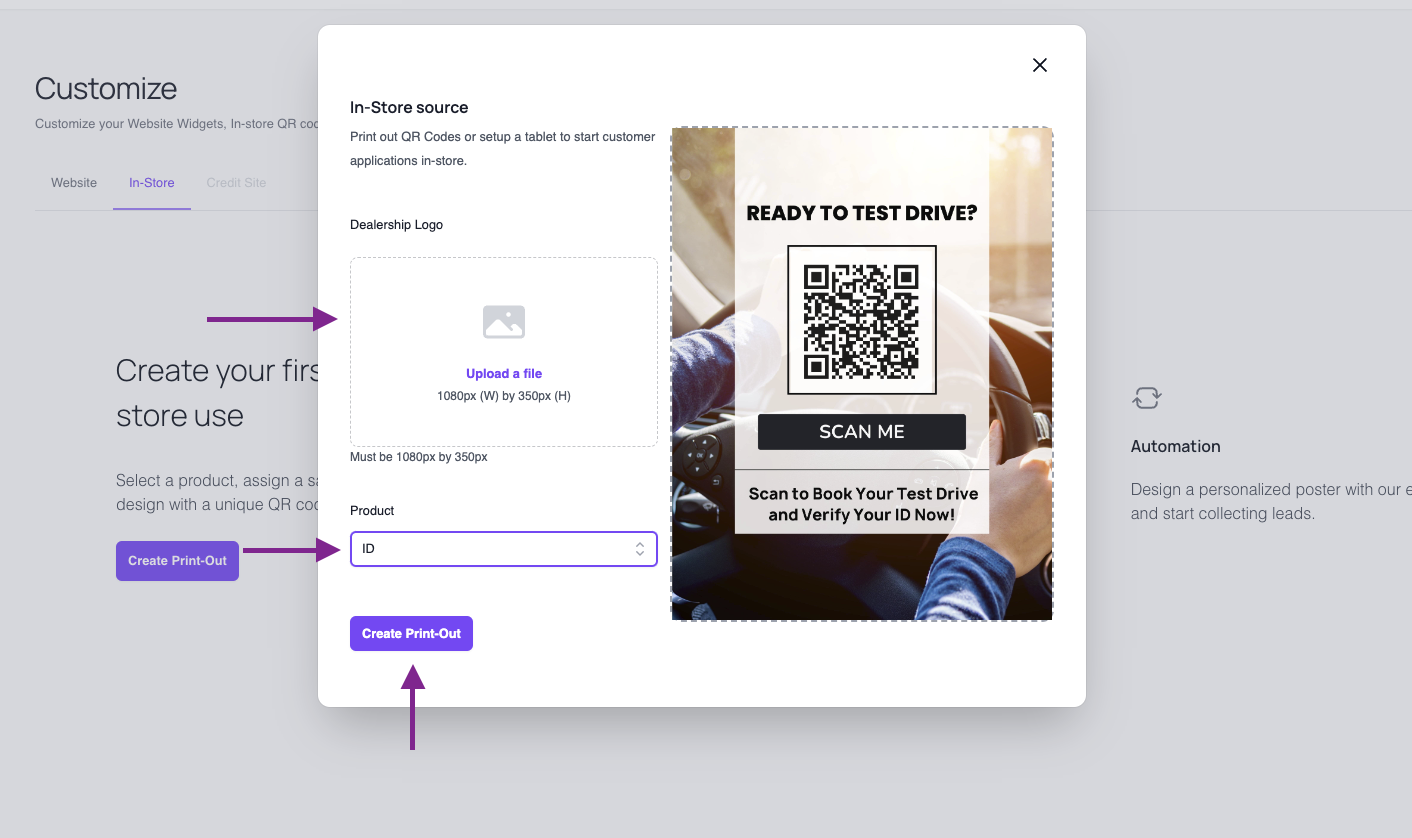Expand Product select using its chevron arrows
1412x838 pixels.
(640, 549)
